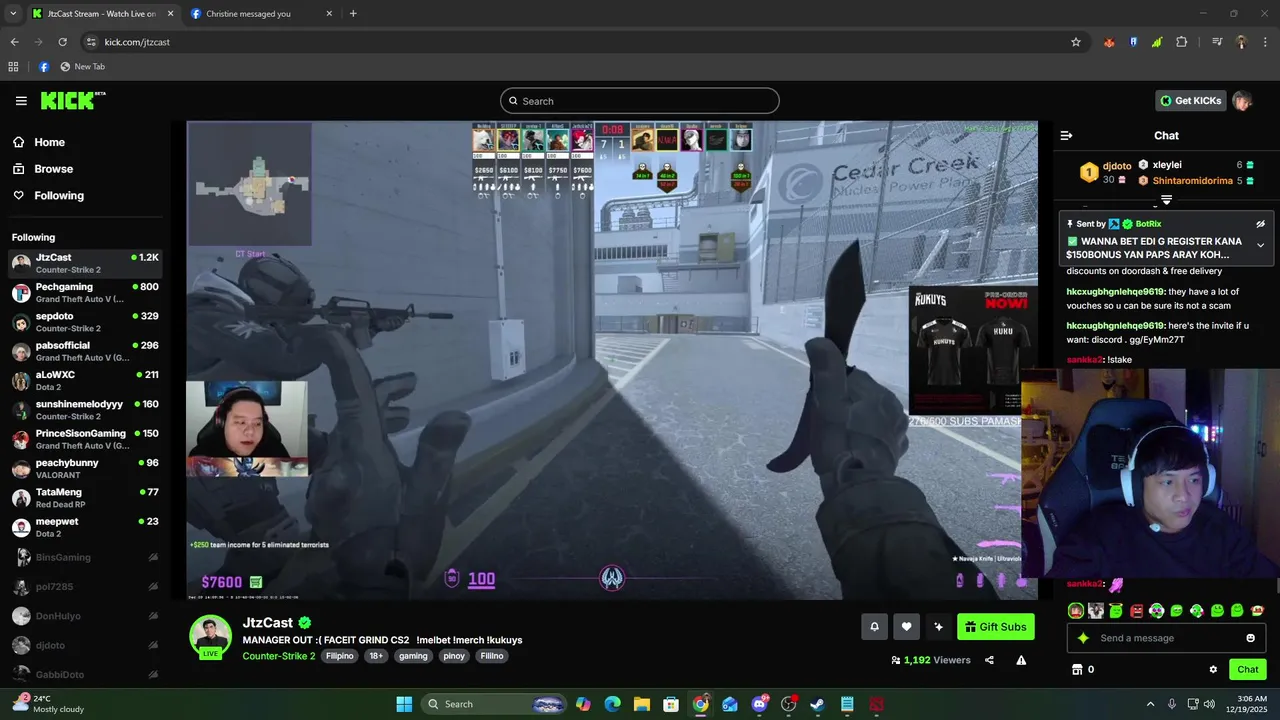Screen dimensions: 1280x720
Task: Open Discord from the taskbar
Action: (759, 704)
